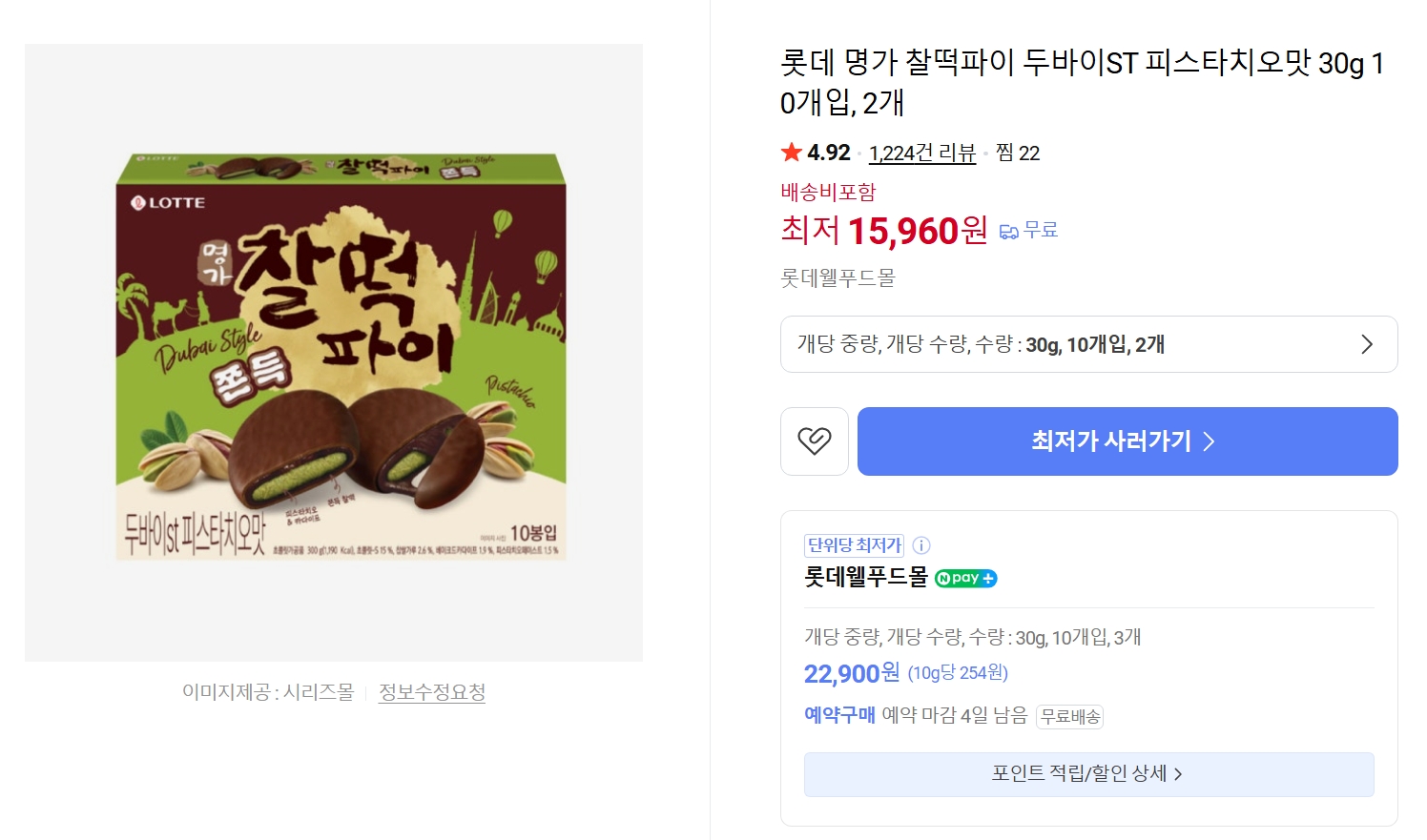Click the 롯데웰푸드몰 seller under the price
1427x840 pixels.
pyautogui.click(x=838, y=278)
